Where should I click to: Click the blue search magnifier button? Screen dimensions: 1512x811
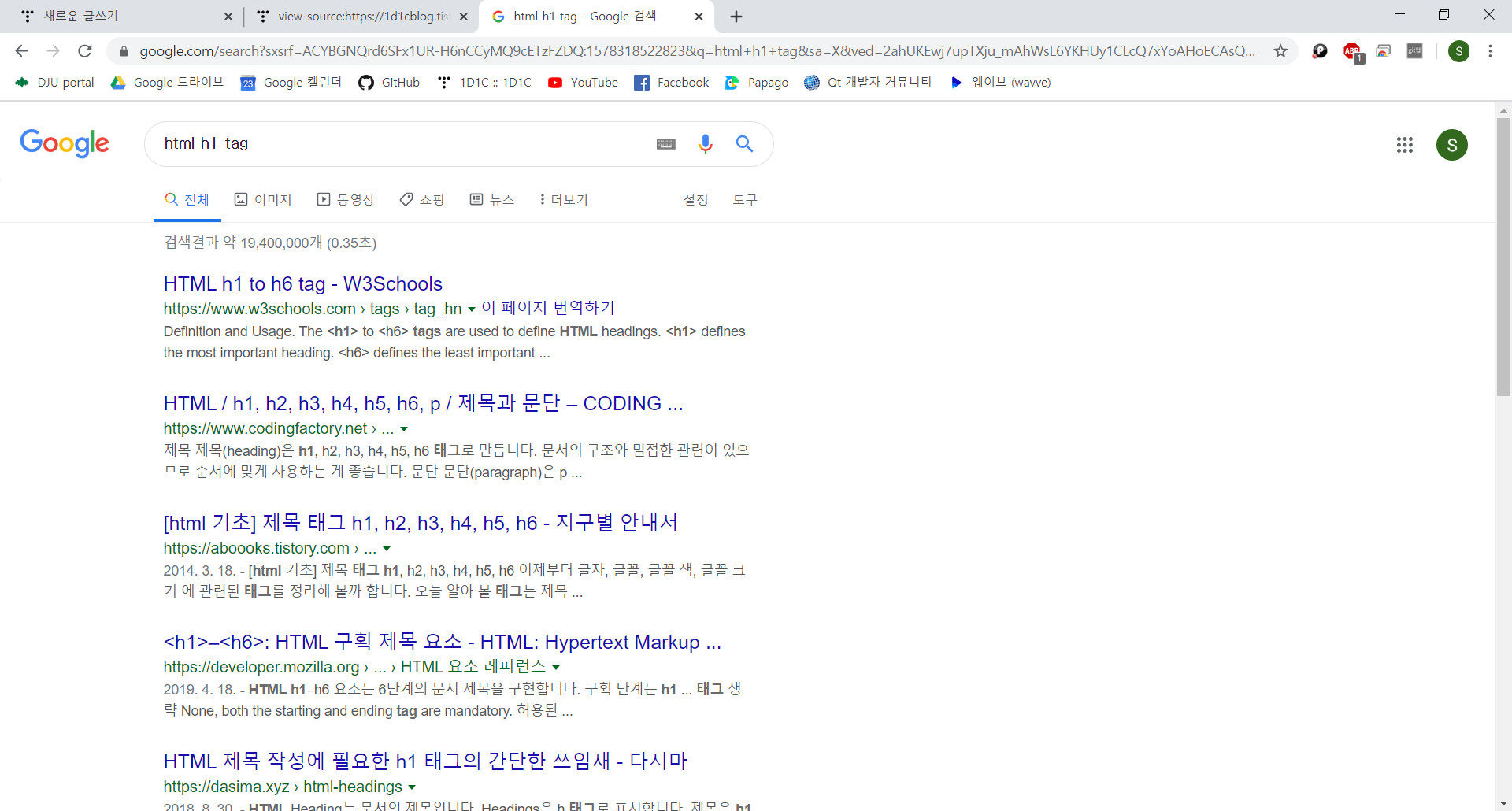pyautogui.click(x=744, y=144)
